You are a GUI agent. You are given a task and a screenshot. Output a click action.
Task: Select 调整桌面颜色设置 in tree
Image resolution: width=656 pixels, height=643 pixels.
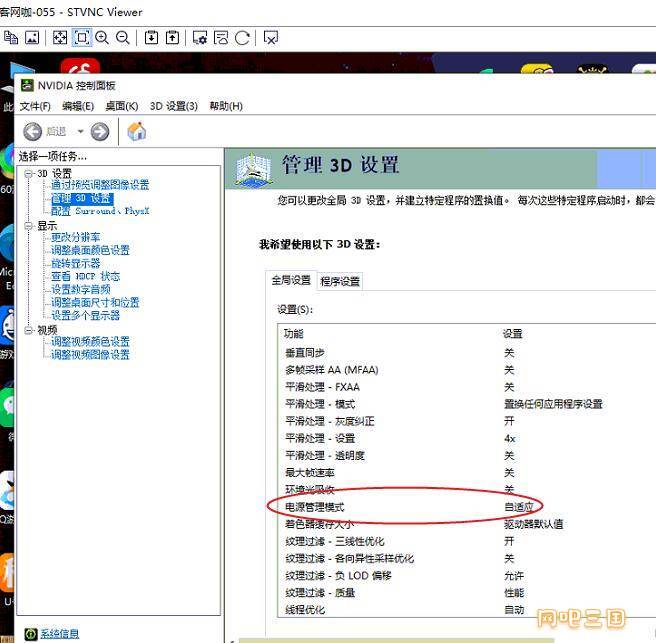click(x=90, y=250)
